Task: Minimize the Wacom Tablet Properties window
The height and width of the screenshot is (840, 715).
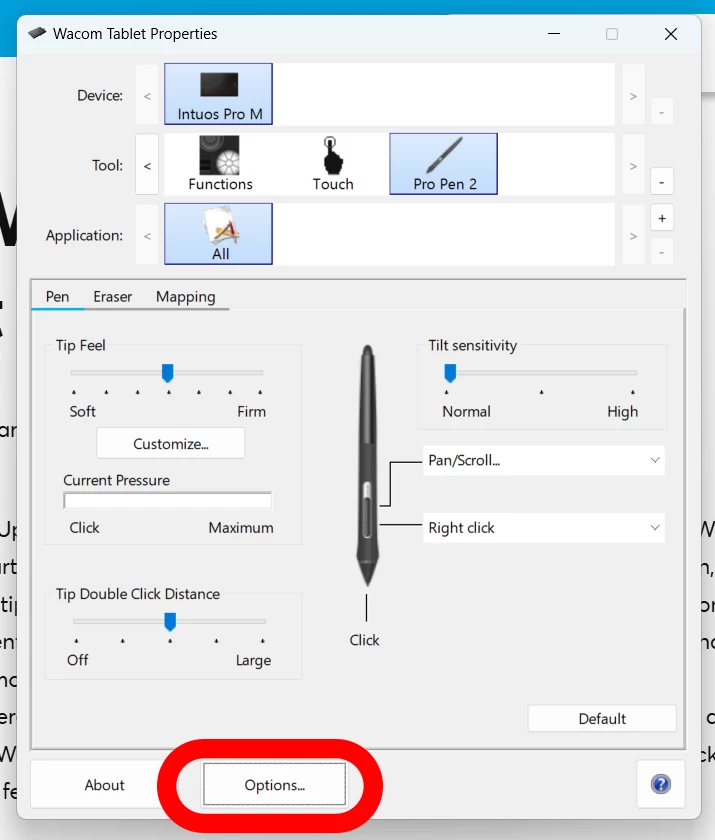Action: pyautogui.click(x=554, y=34)
